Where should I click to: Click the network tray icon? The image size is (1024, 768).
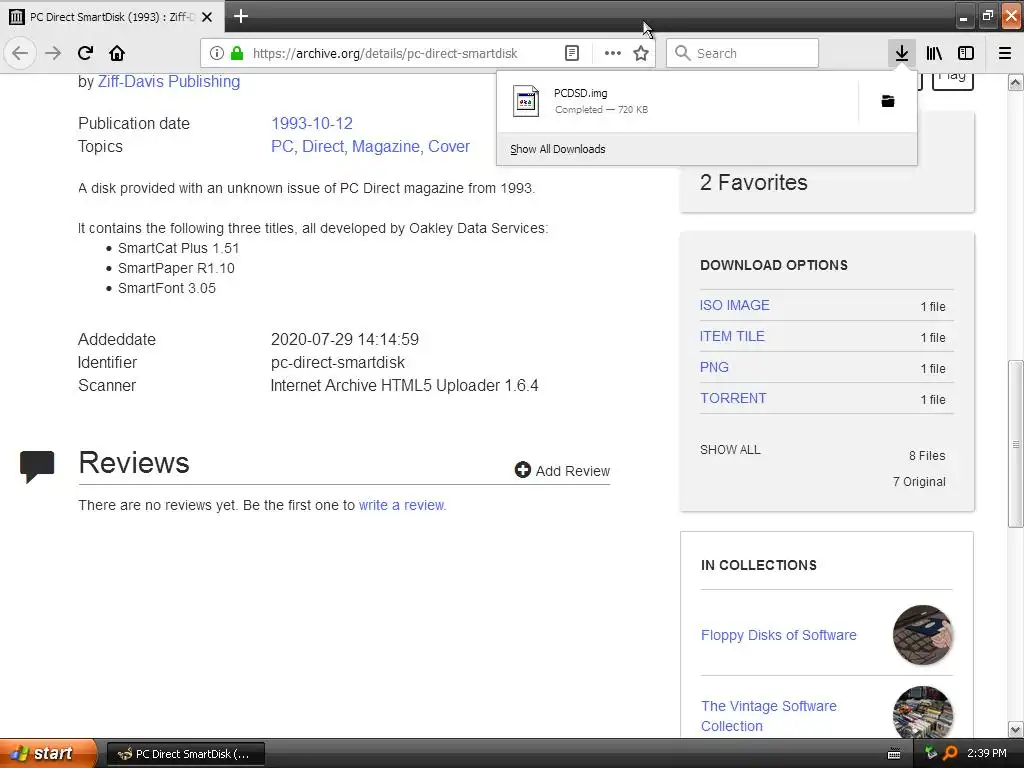click(931, 753)
